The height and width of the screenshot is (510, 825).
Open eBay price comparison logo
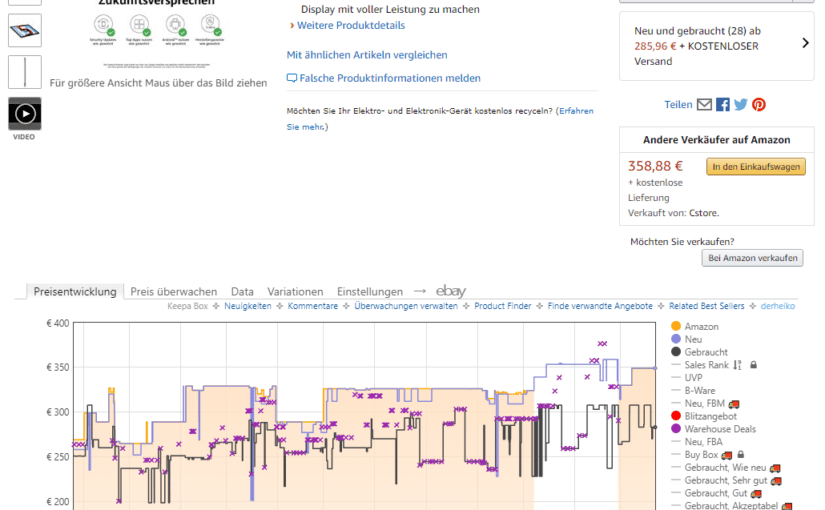tap(451, 291)
